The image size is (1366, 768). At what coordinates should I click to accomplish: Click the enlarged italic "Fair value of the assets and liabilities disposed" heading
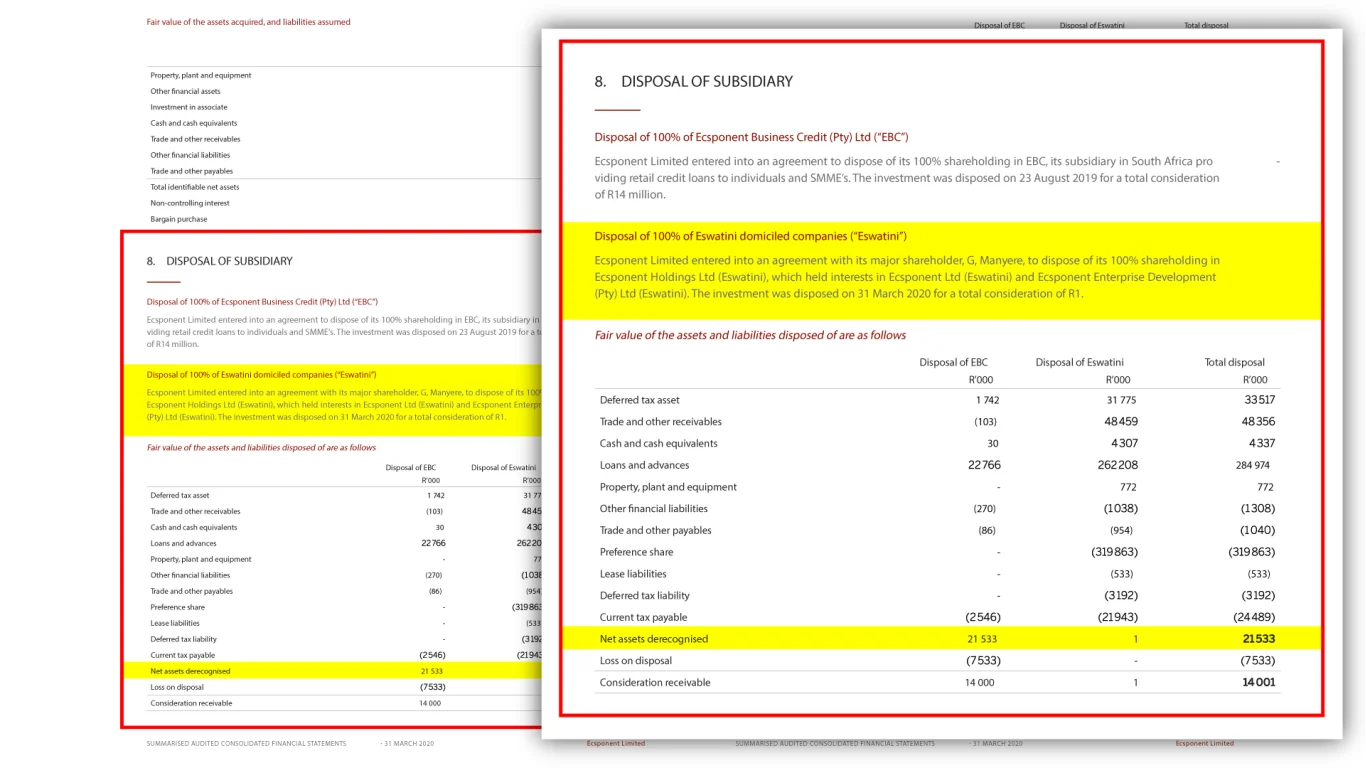(750, 335)
